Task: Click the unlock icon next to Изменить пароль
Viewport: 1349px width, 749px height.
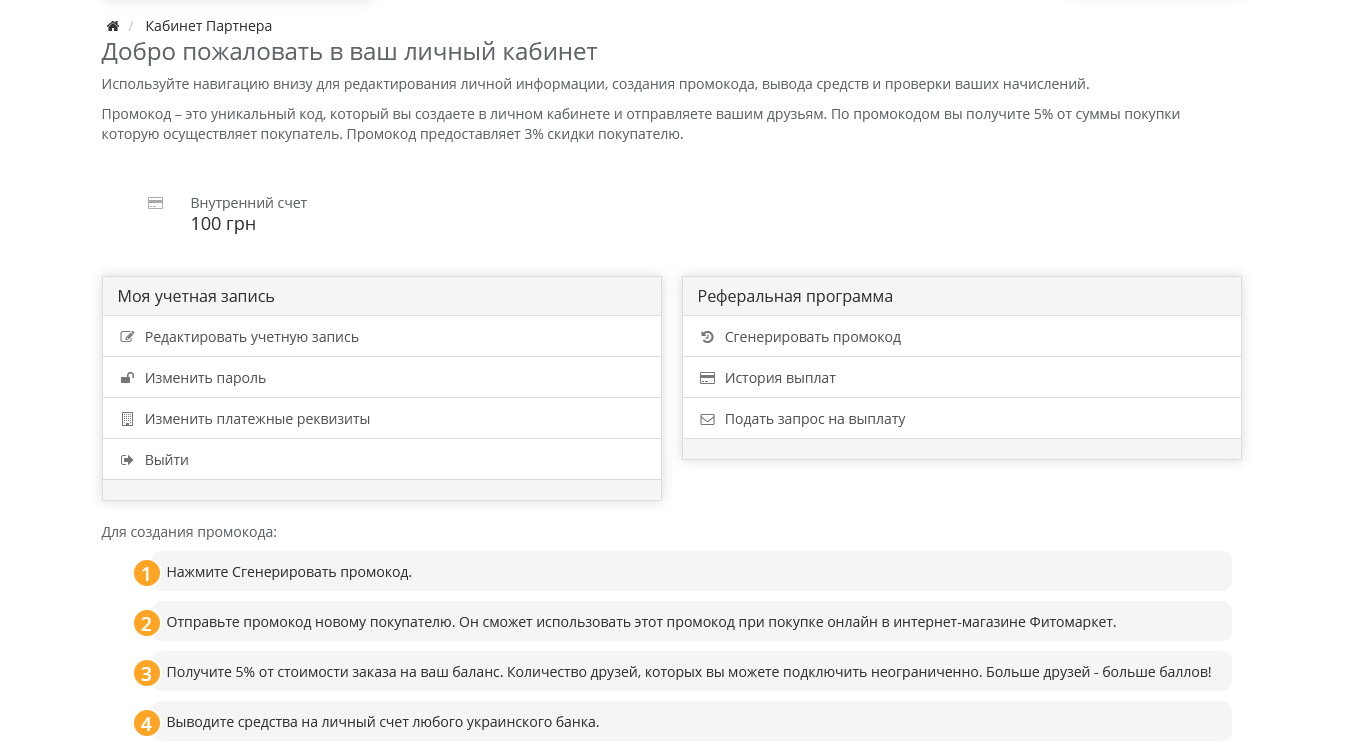Action: pyautogui.click(x=127, y=378)
